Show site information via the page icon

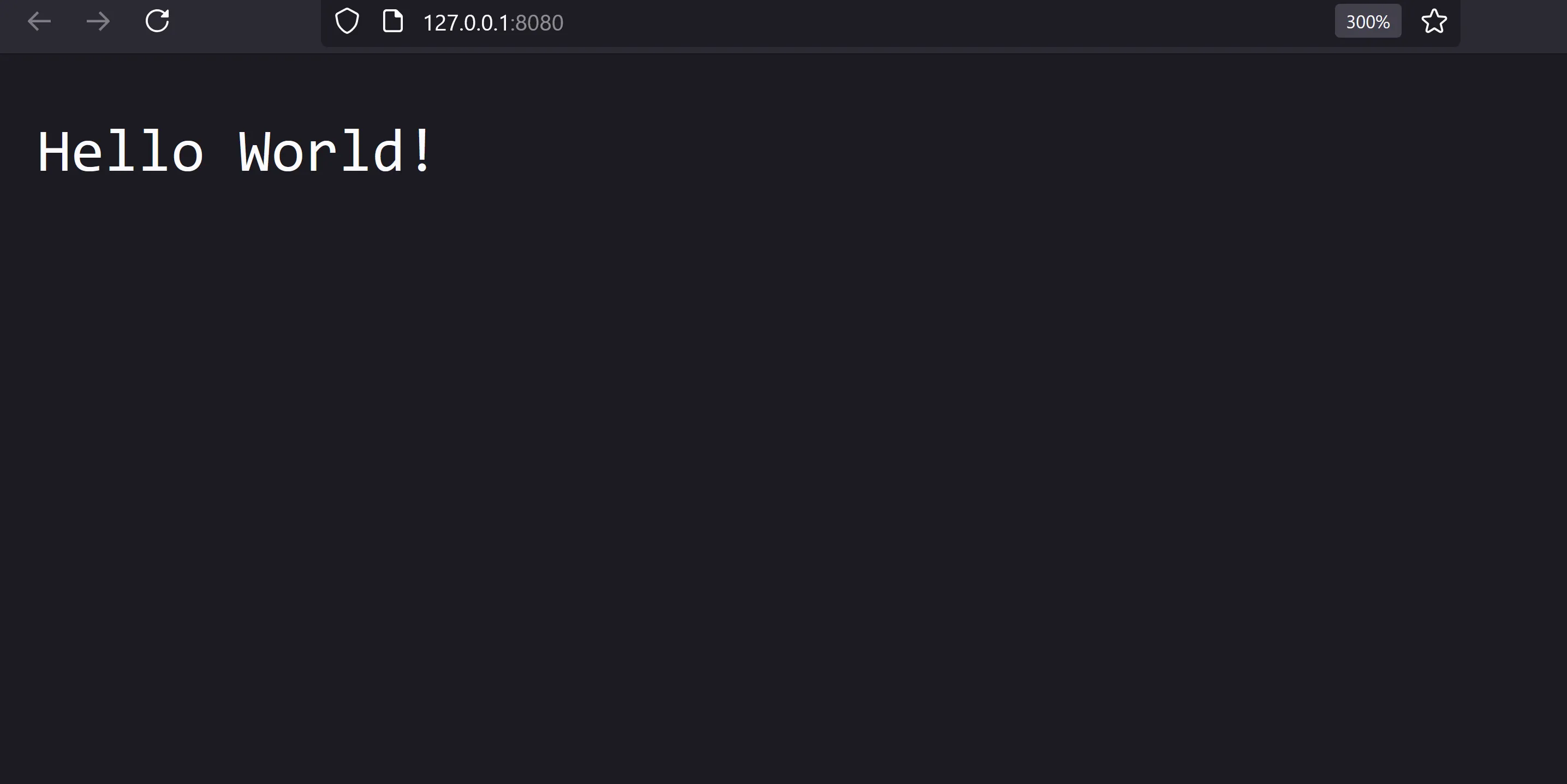point(392,21)
